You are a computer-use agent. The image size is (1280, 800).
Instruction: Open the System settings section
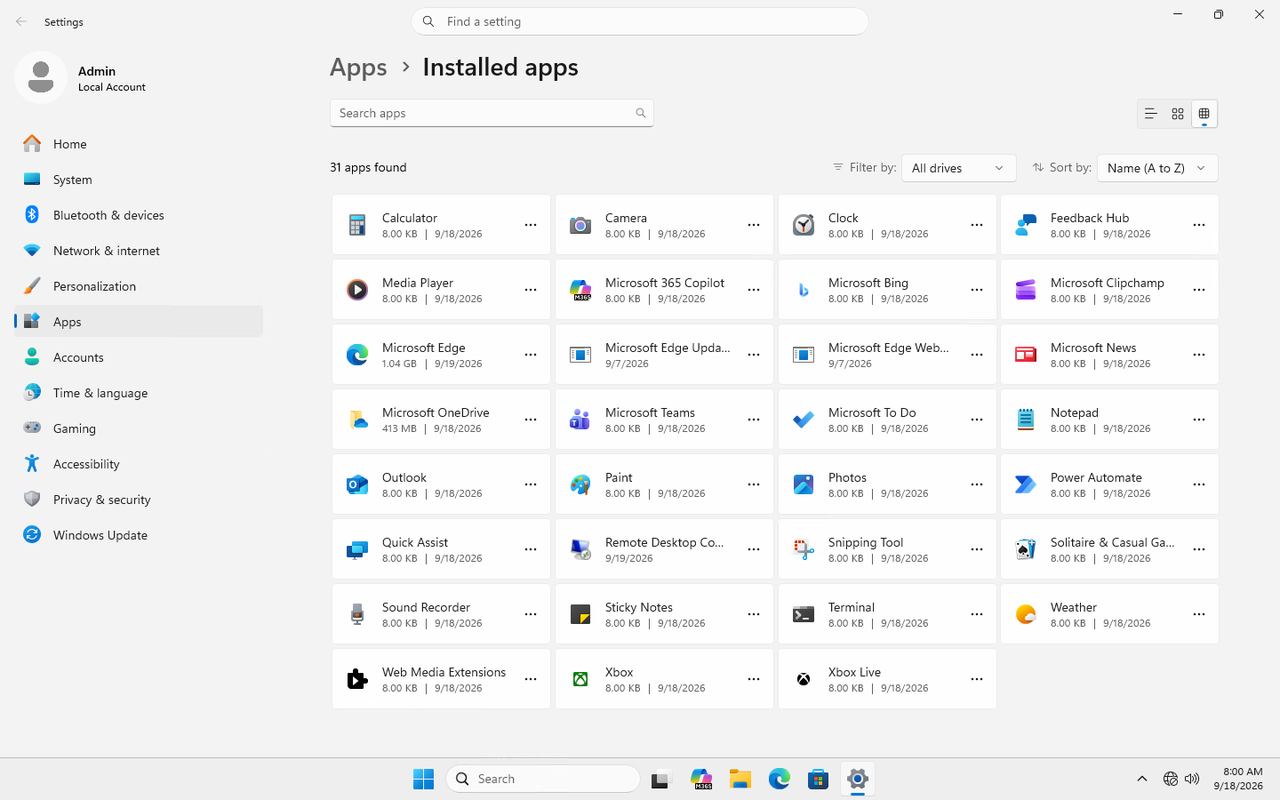tap(139, 180)
